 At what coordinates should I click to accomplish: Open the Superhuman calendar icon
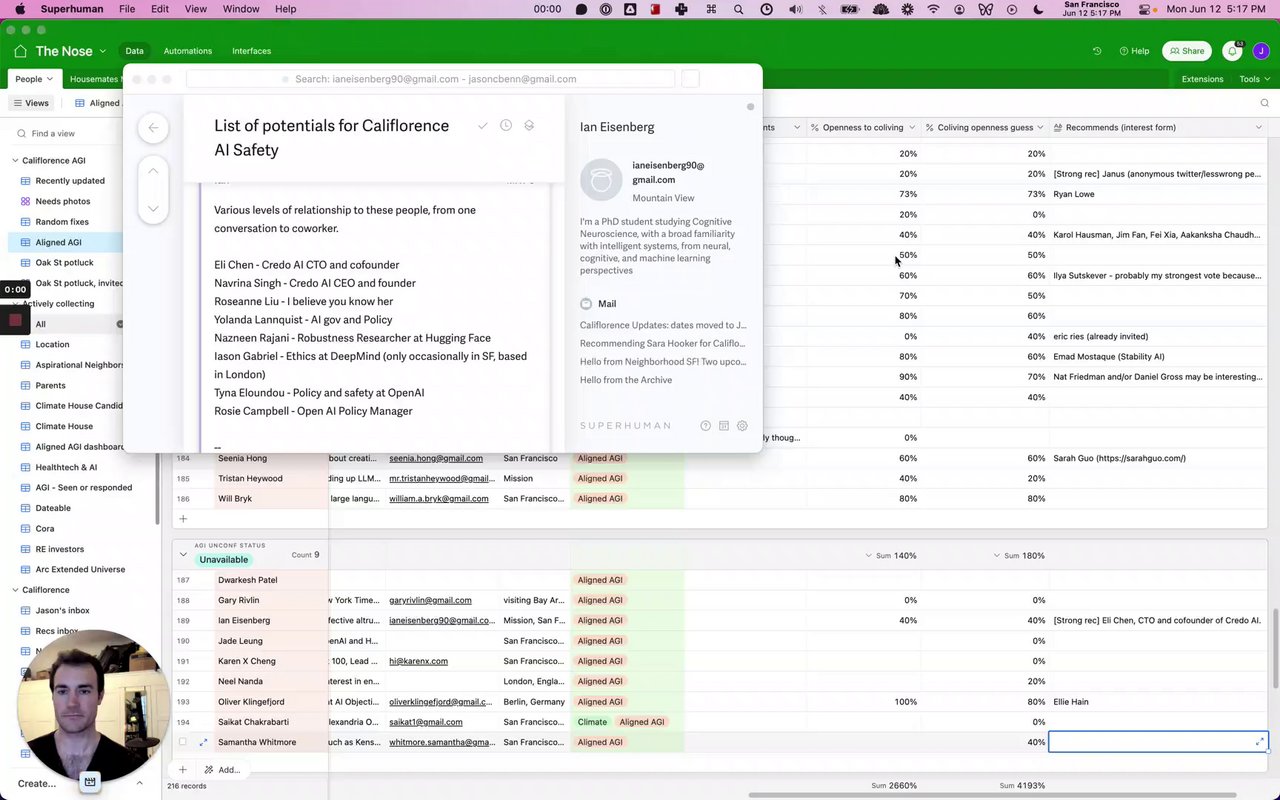click(724, 426)
